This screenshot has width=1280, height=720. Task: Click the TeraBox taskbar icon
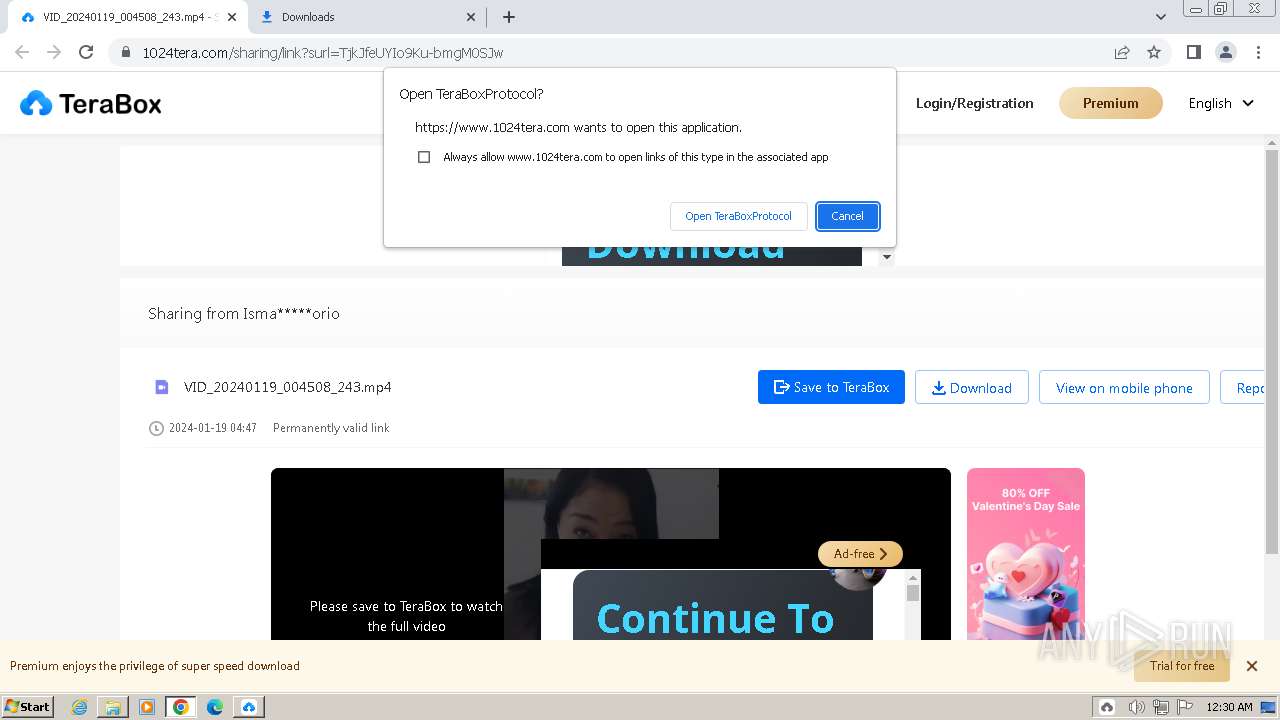[x=249, y=707]
